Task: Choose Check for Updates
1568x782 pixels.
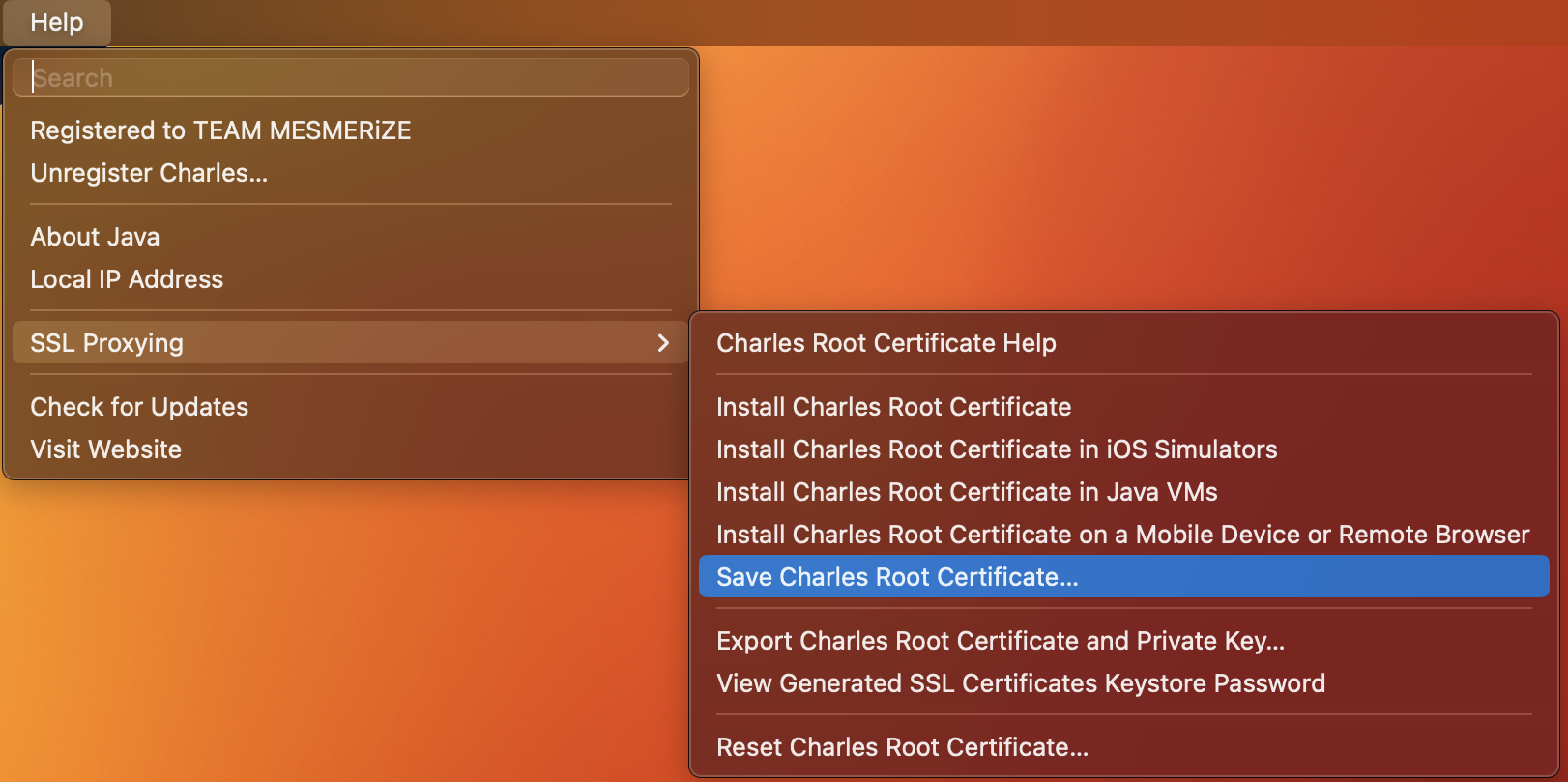Action: point(139,407)
